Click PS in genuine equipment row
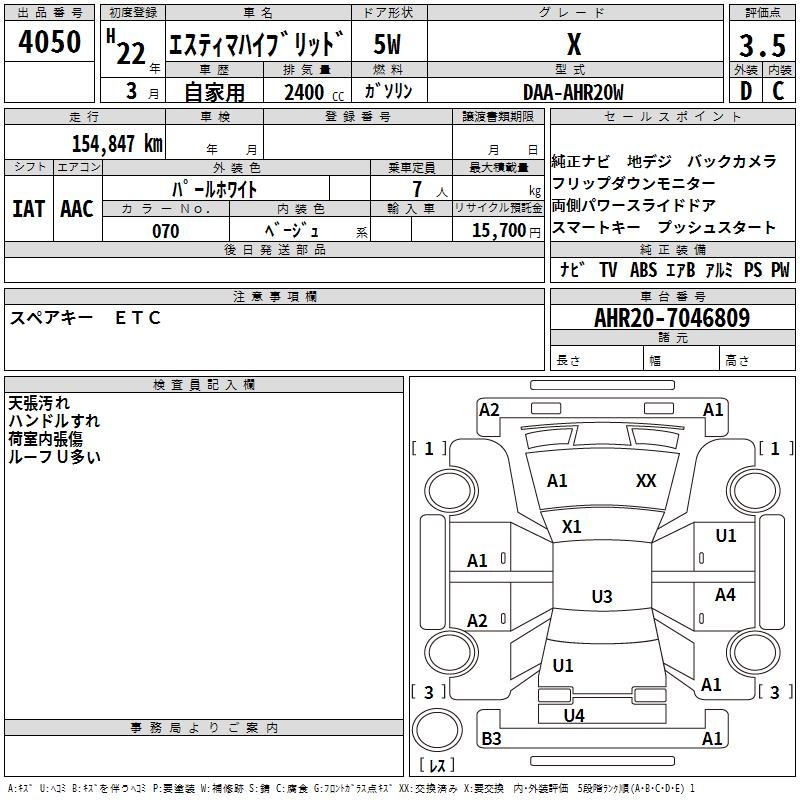Viewport: 800px width, 800px height. click(x=753, y=269)
